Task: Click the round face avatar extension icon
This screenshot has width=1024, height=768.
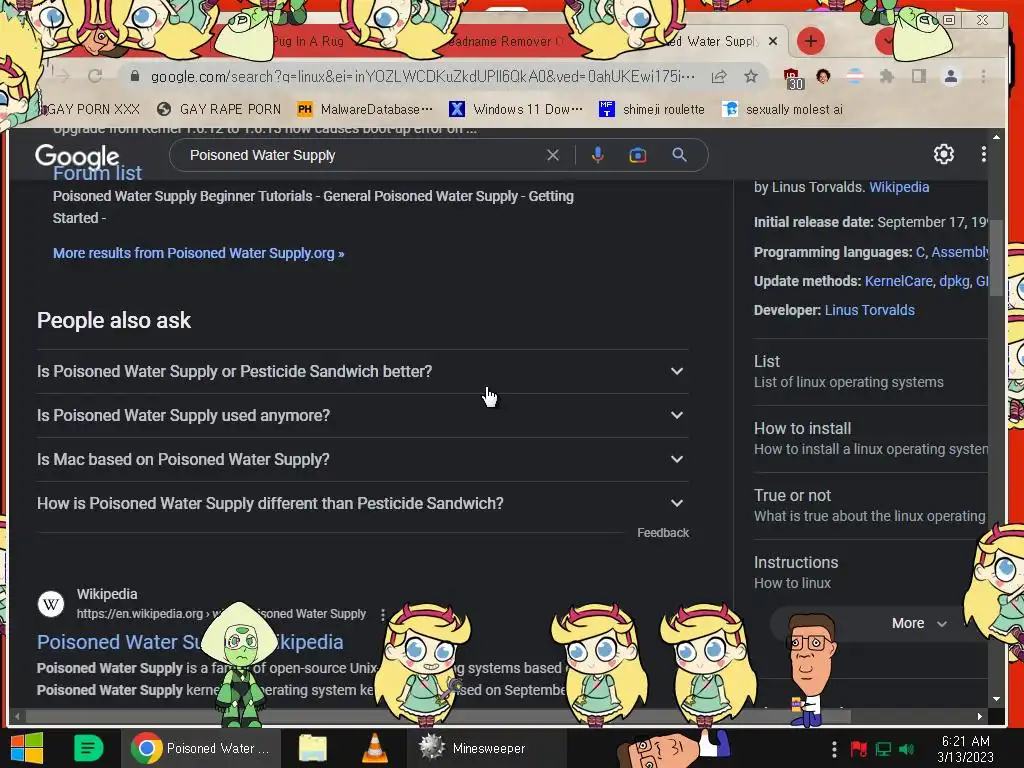Action: [x=823, y=76]
